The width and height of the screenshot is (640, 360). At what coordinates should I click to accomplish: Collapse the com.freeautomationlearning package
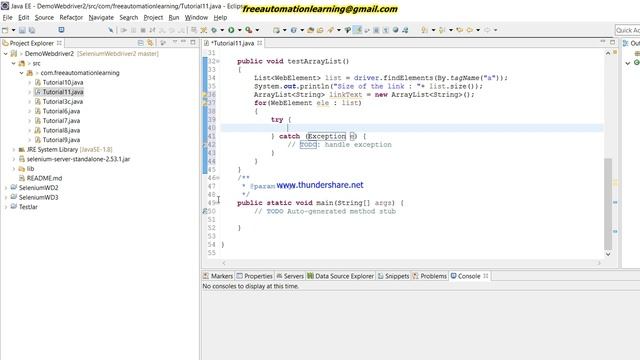coord(22,73)
